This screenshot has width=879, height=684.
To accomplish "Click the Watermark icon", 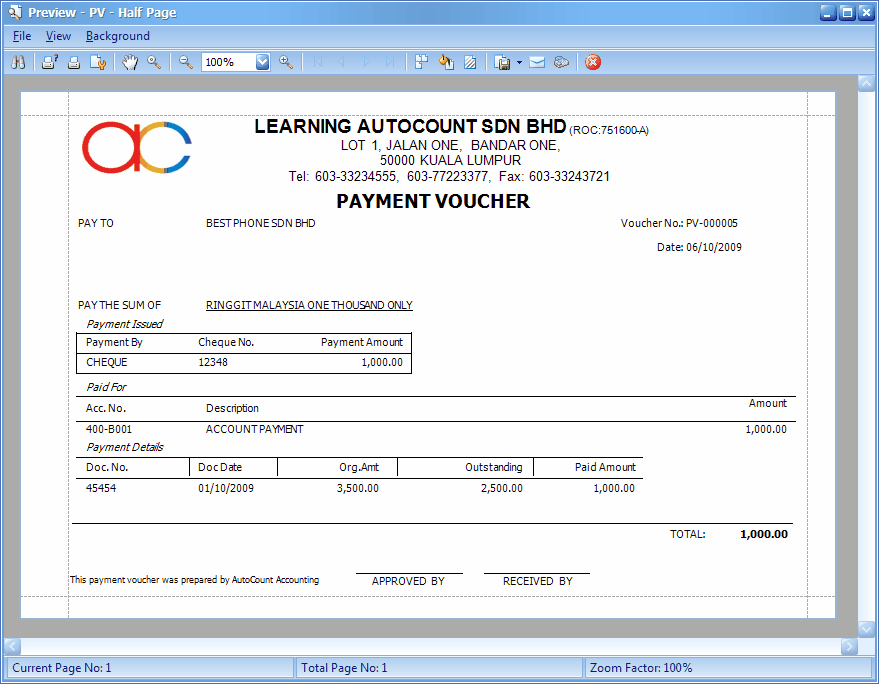I will (470, 62).
